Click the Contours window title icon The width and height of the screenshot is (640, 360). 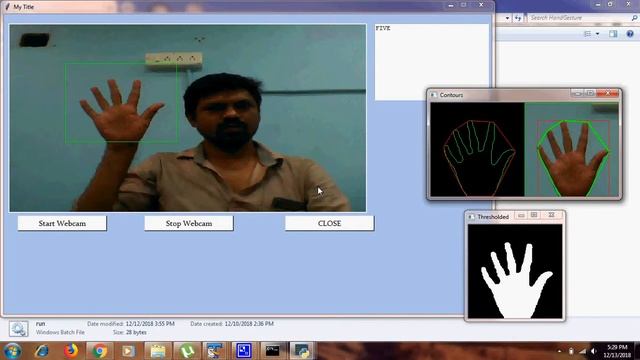[433, 95]
